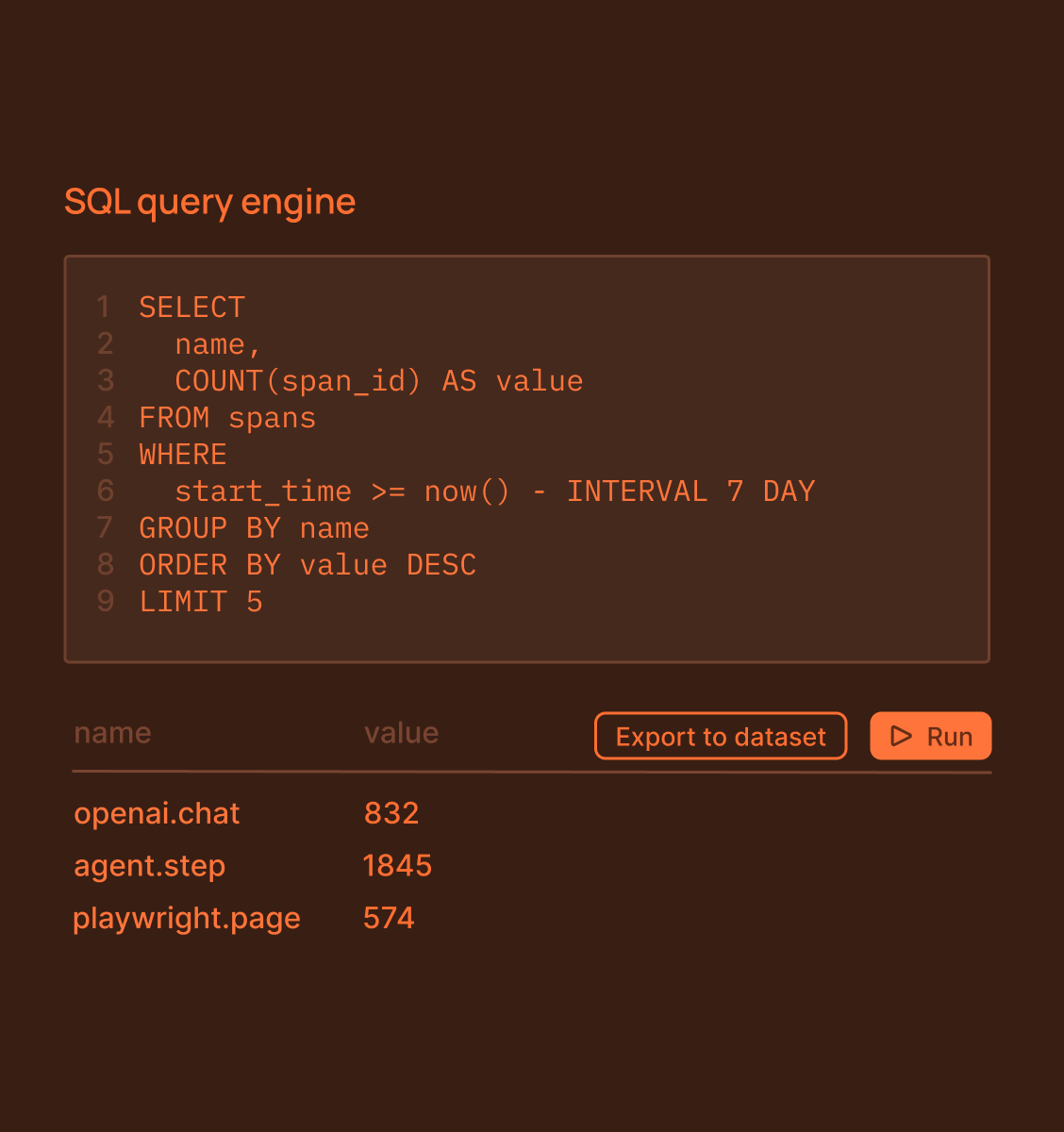The width and height of the screenshot is (1064, 1132).
Task: Select the SELECT keyword on line 1
Action: 191,307
